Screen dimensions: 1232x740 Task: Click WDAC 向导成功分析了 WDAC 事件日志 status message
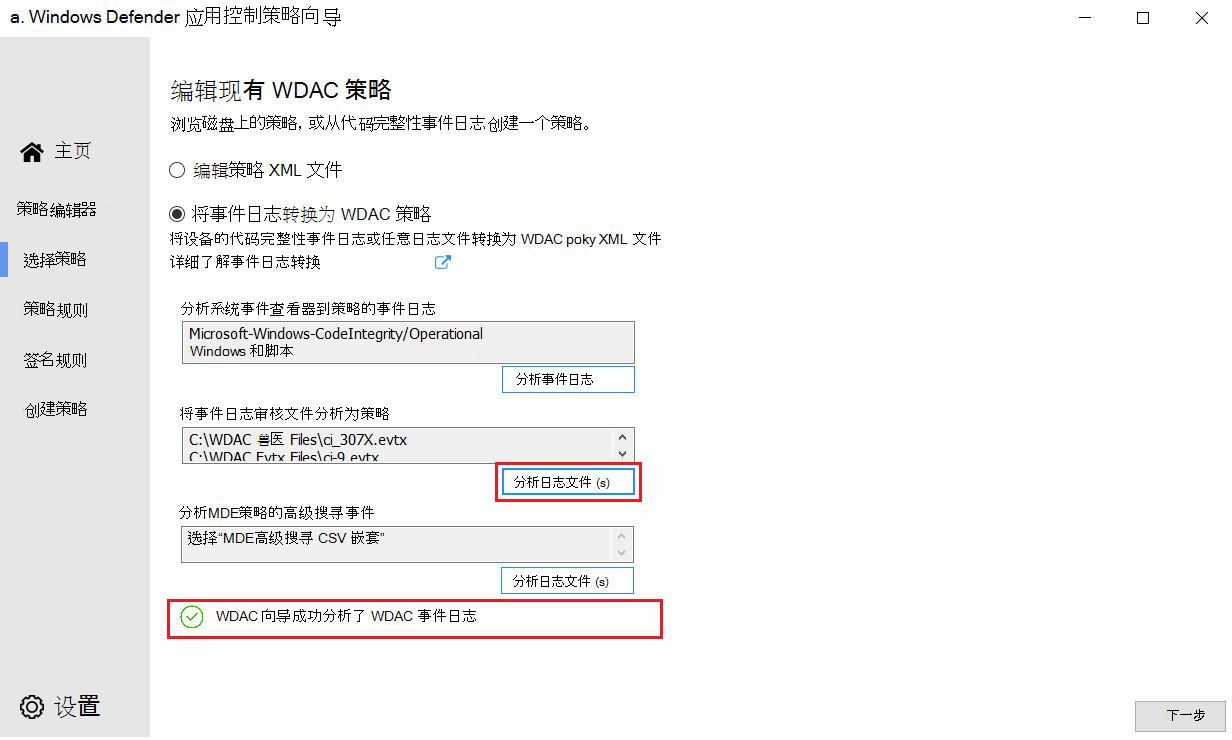coord(346,617)
